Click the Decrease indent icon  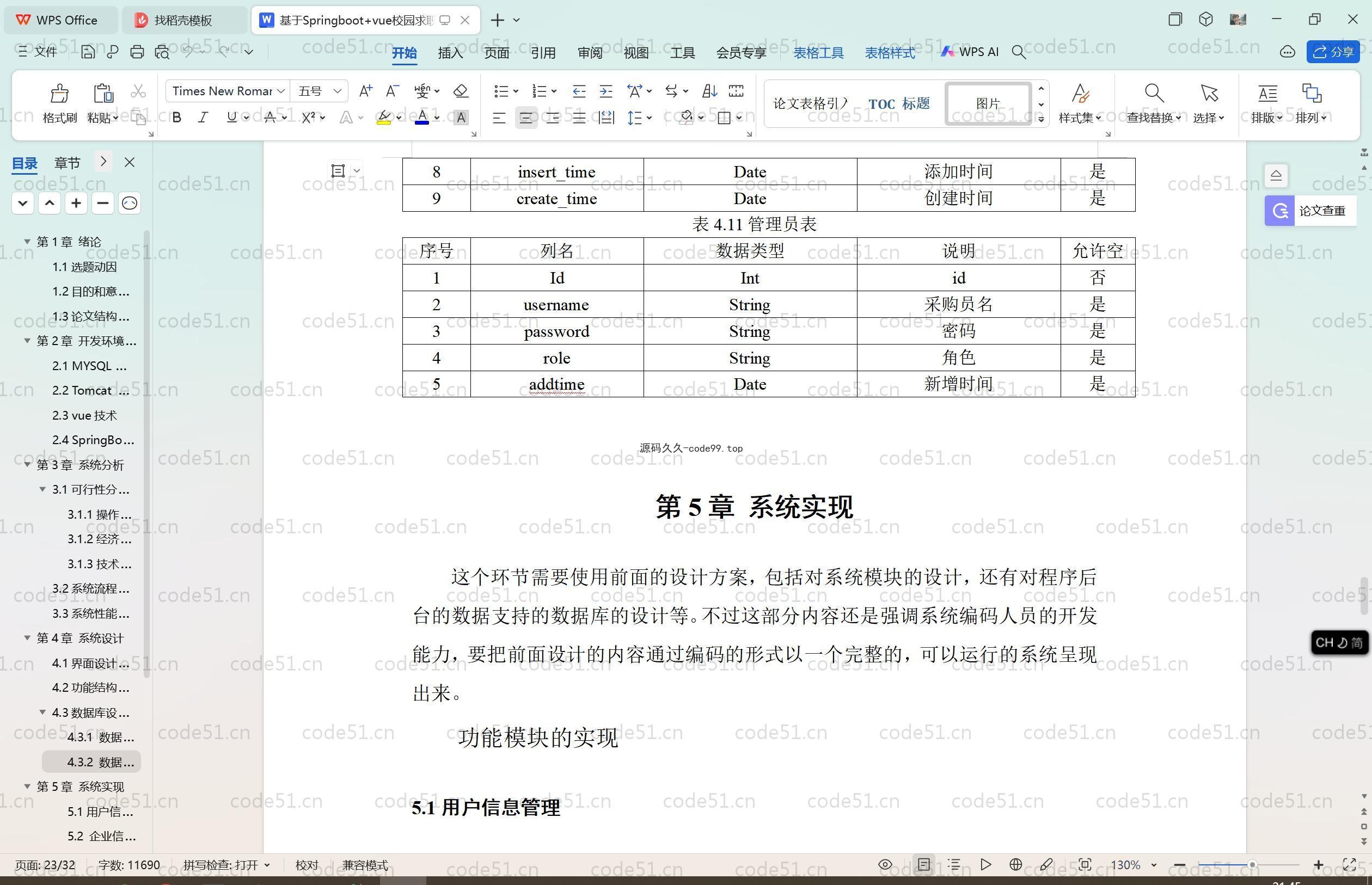coord(579,91)
